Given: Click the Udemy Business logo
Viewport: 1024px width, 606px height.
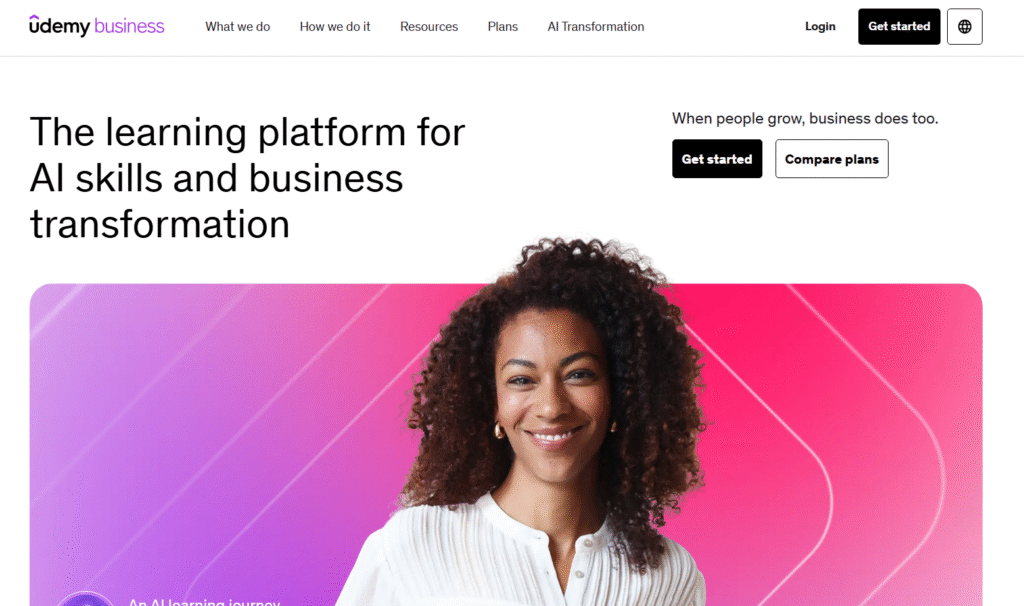Looking at the screenshot, I should 97,26.
